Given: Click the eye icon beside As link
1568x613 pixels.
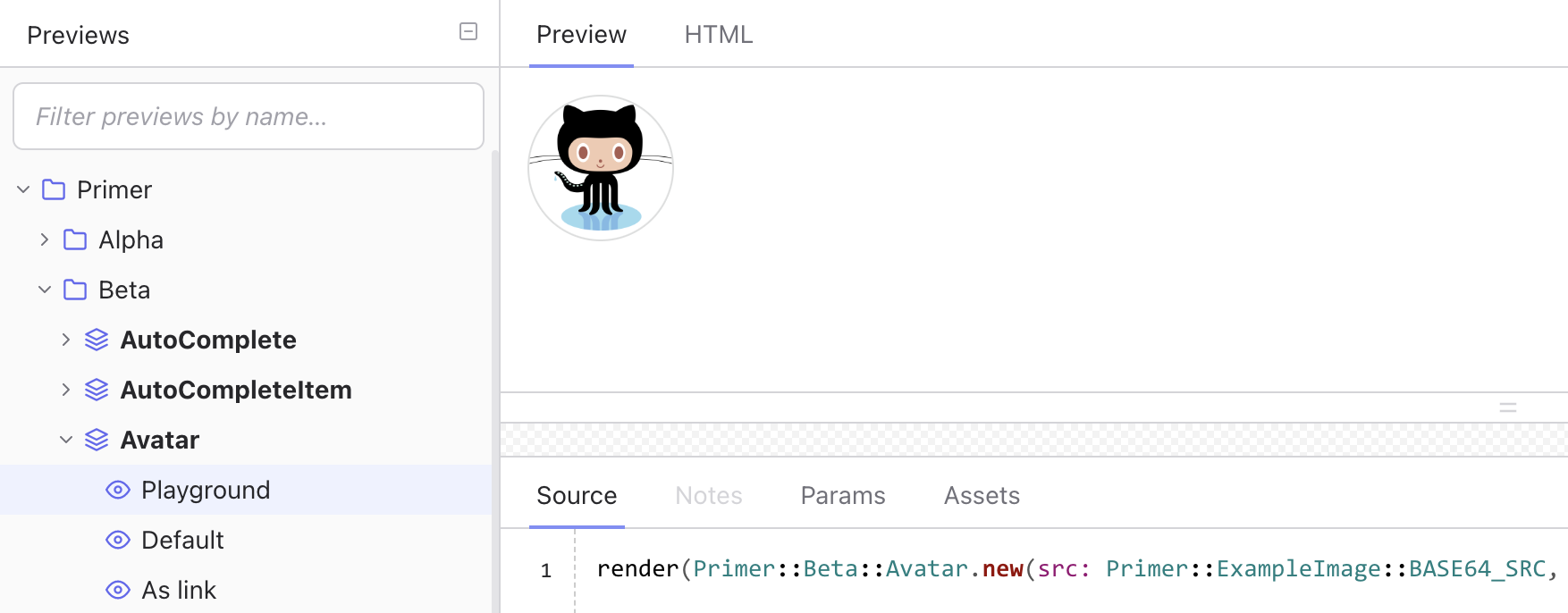Looking at the screenshot, I should [x=118, y=590].
